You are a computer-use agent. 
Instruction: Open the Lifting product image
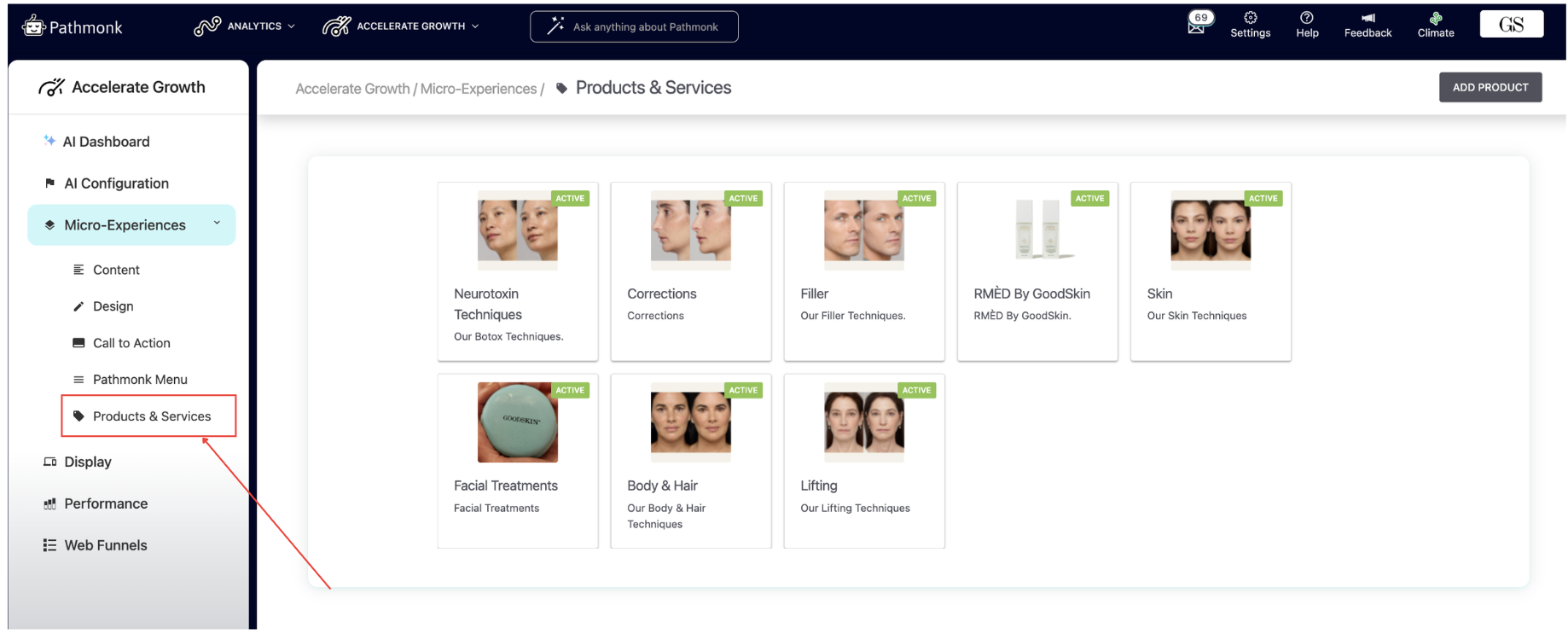tap(864, 422)
